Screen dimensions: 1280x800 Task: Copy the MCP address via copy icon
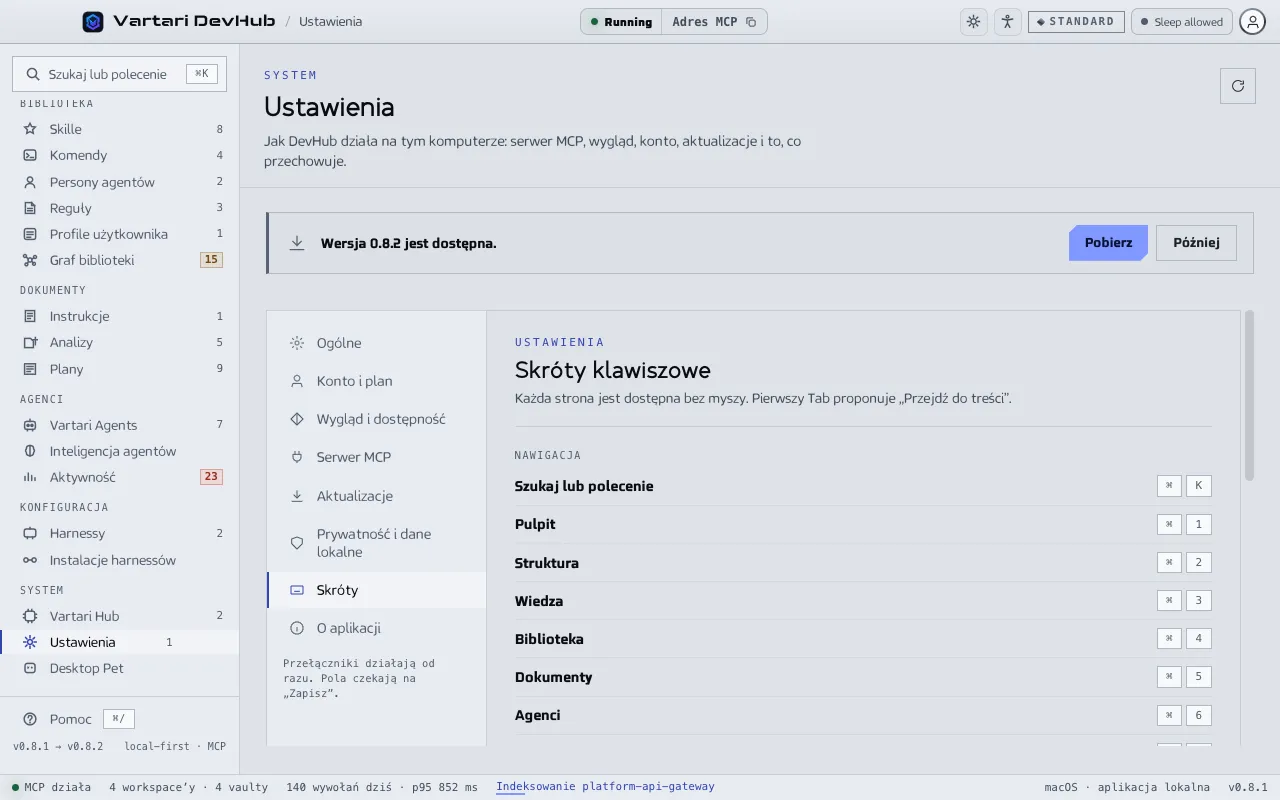751,22
